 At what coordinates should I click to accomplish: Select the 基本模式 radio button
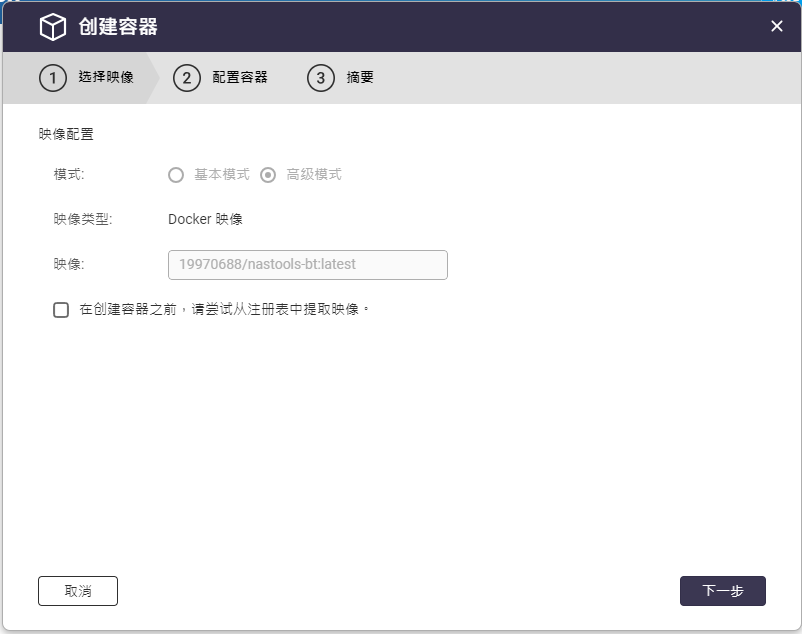[x=176, y=175]
